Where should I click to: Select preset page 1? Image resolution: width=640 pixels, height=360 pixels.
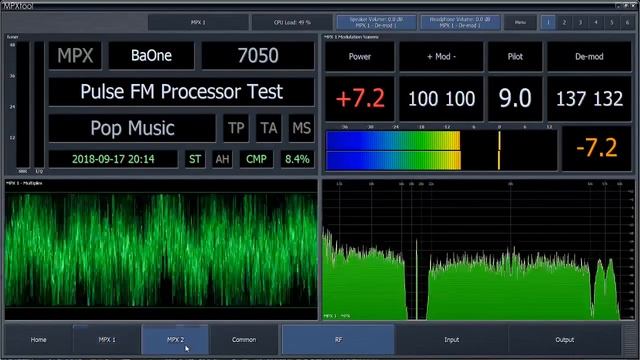[x=548, y=22]
